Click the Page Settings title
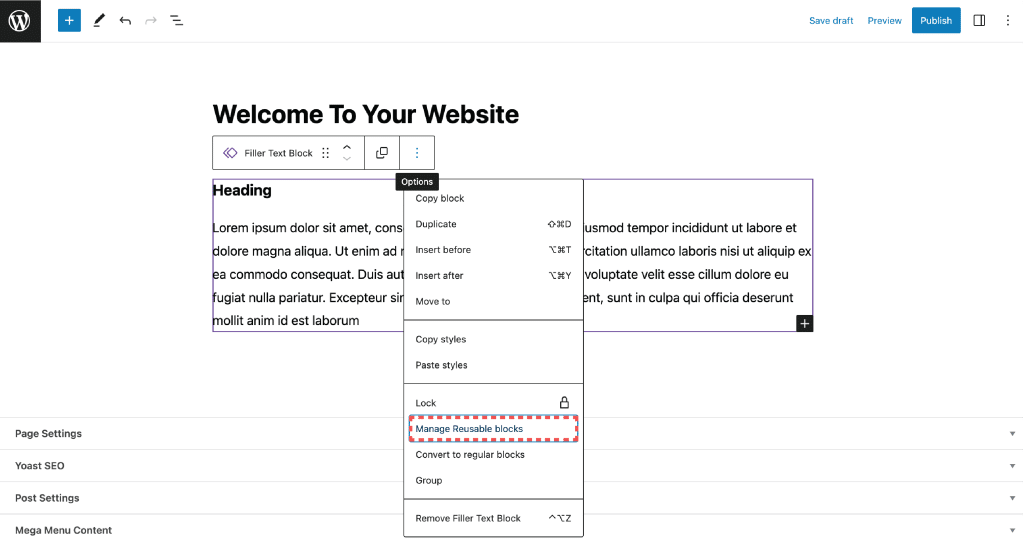Viewport: 1024px width, 545px height. click(x=48, y=433)
